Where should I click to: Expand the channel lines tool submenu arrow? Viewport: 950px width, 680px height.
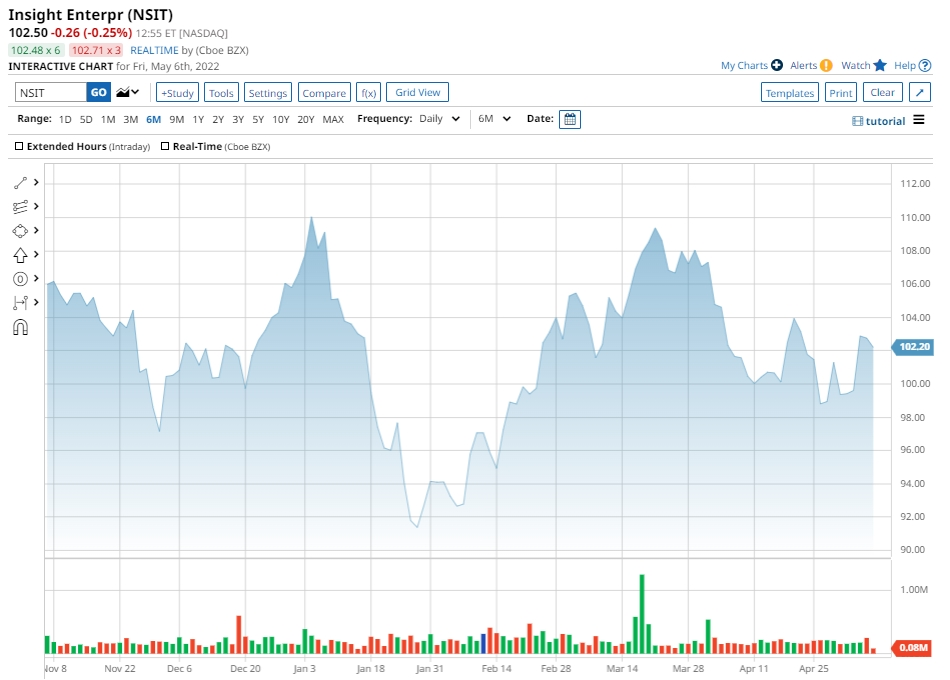[x=36, y=207]
